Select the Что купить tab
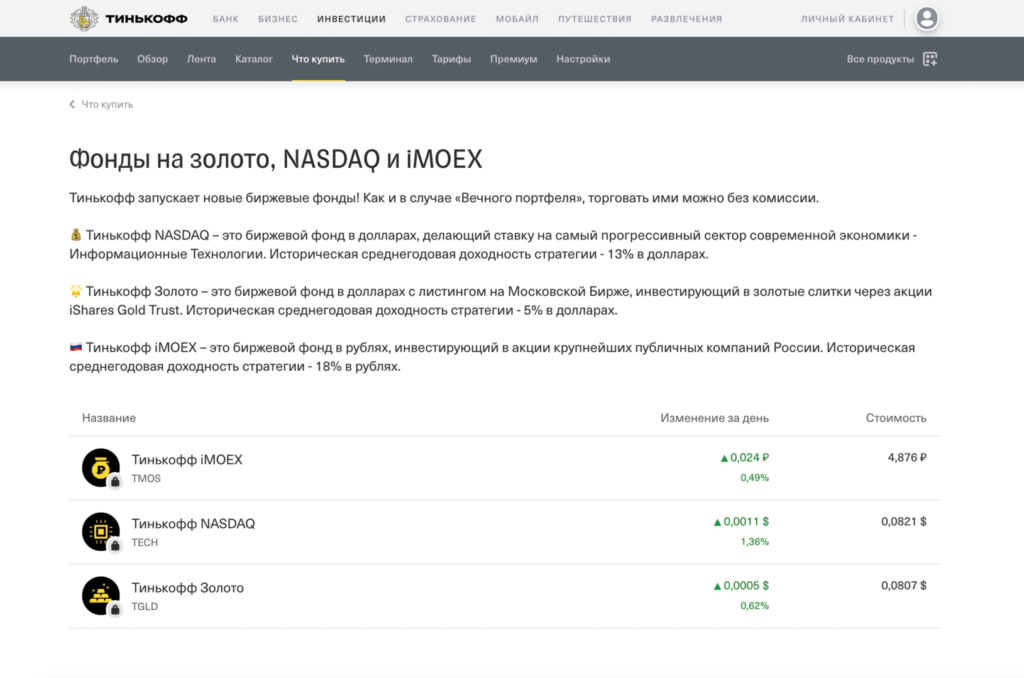 pyautogui.click(x=318, y=59)
